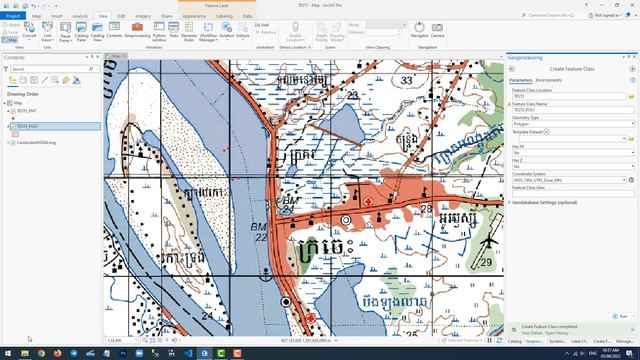Expand the Coordinate System dropdown
Viewport: 640px width, 360px height.
(x=624, y=180)
